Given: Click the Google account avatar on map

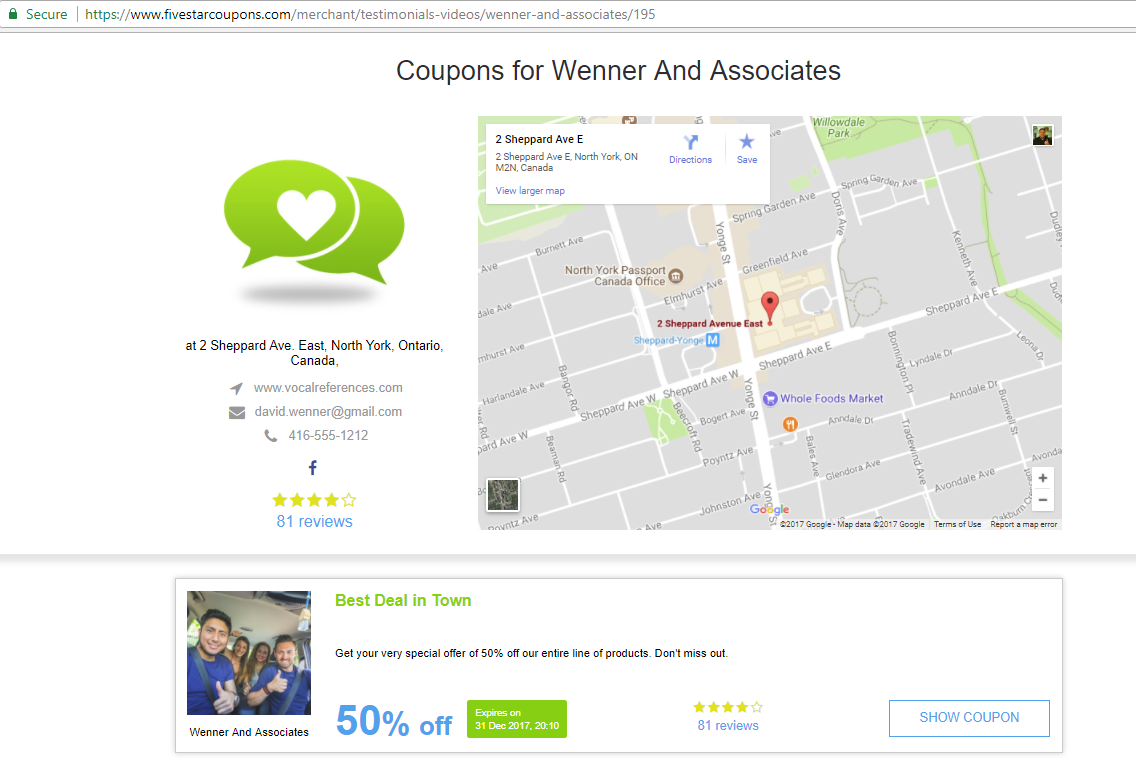Looking at the screenshot, I should pos(1043,136).
